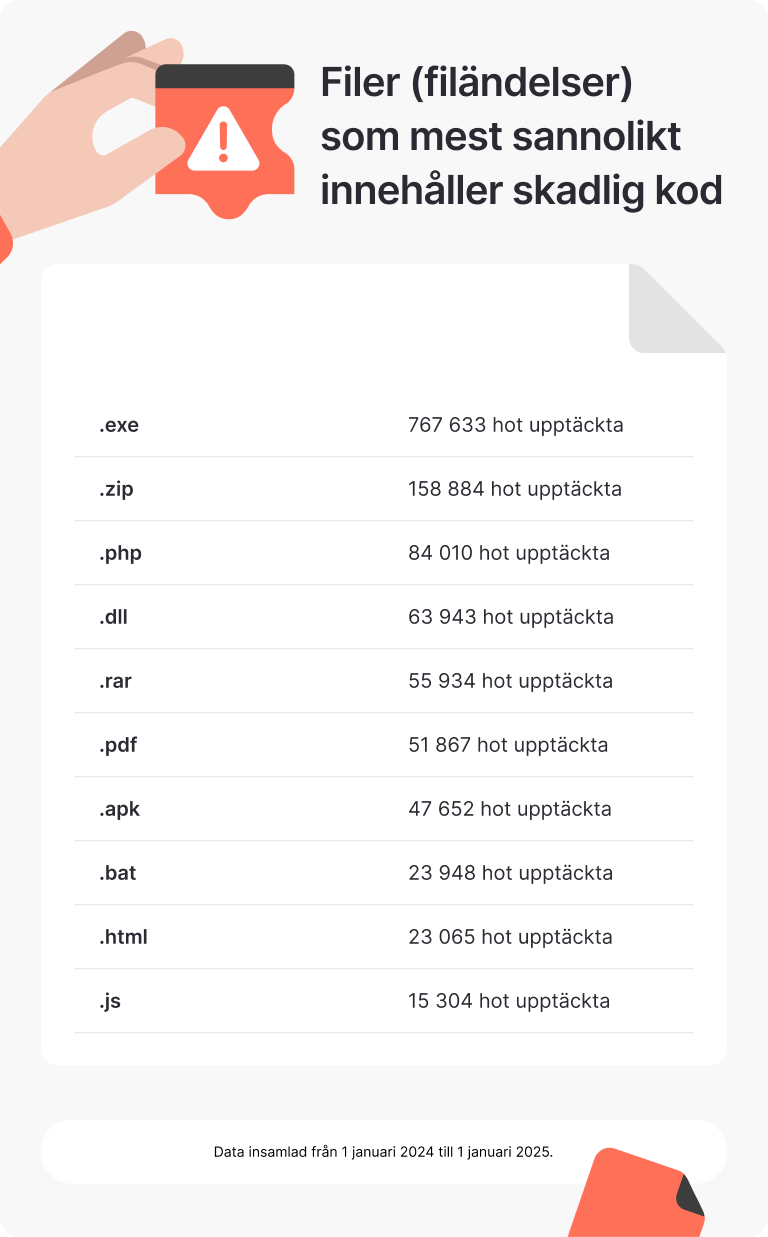Click the Data insamlad date range note
This screenshot has height=1237, width=768.
pos(383,1152)
